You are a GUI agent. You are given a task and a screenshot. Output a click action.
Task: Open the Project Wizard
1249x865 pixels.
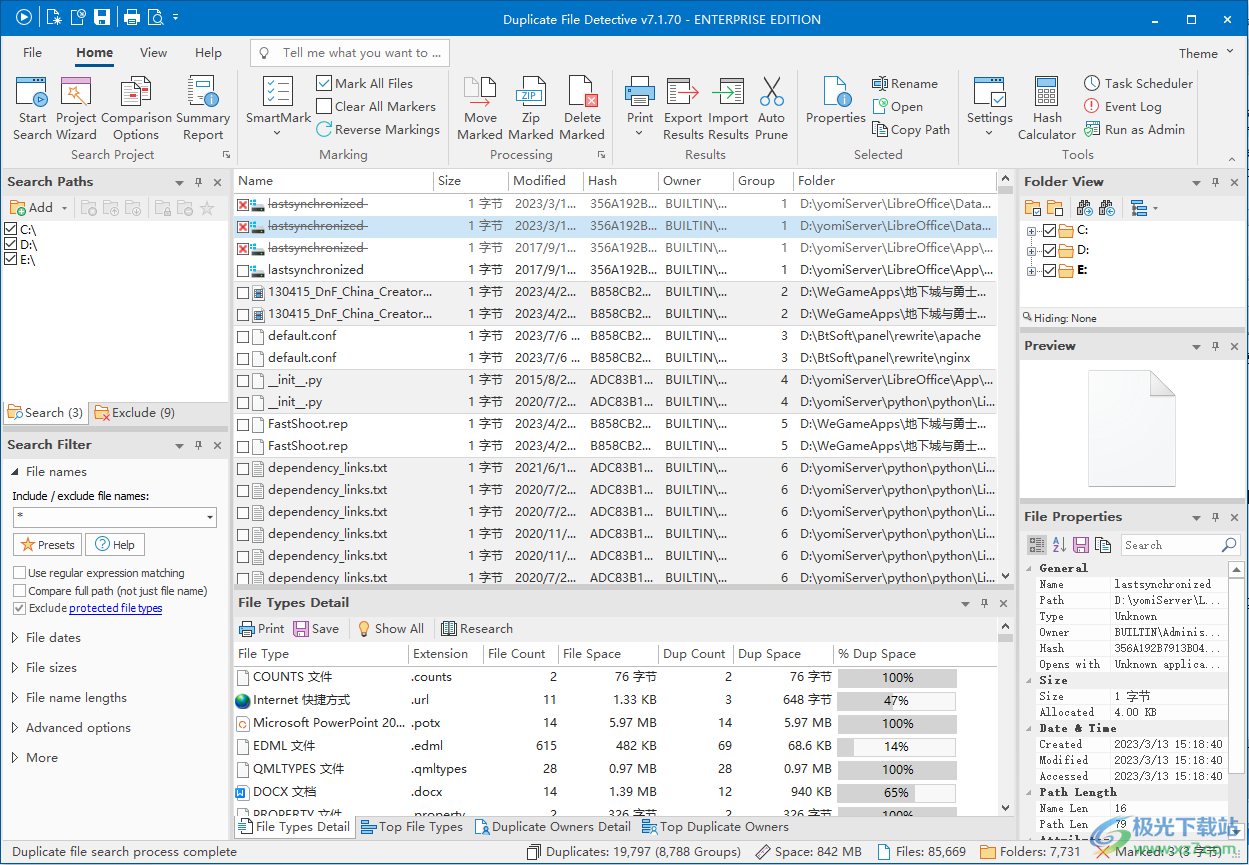point(77,108)
